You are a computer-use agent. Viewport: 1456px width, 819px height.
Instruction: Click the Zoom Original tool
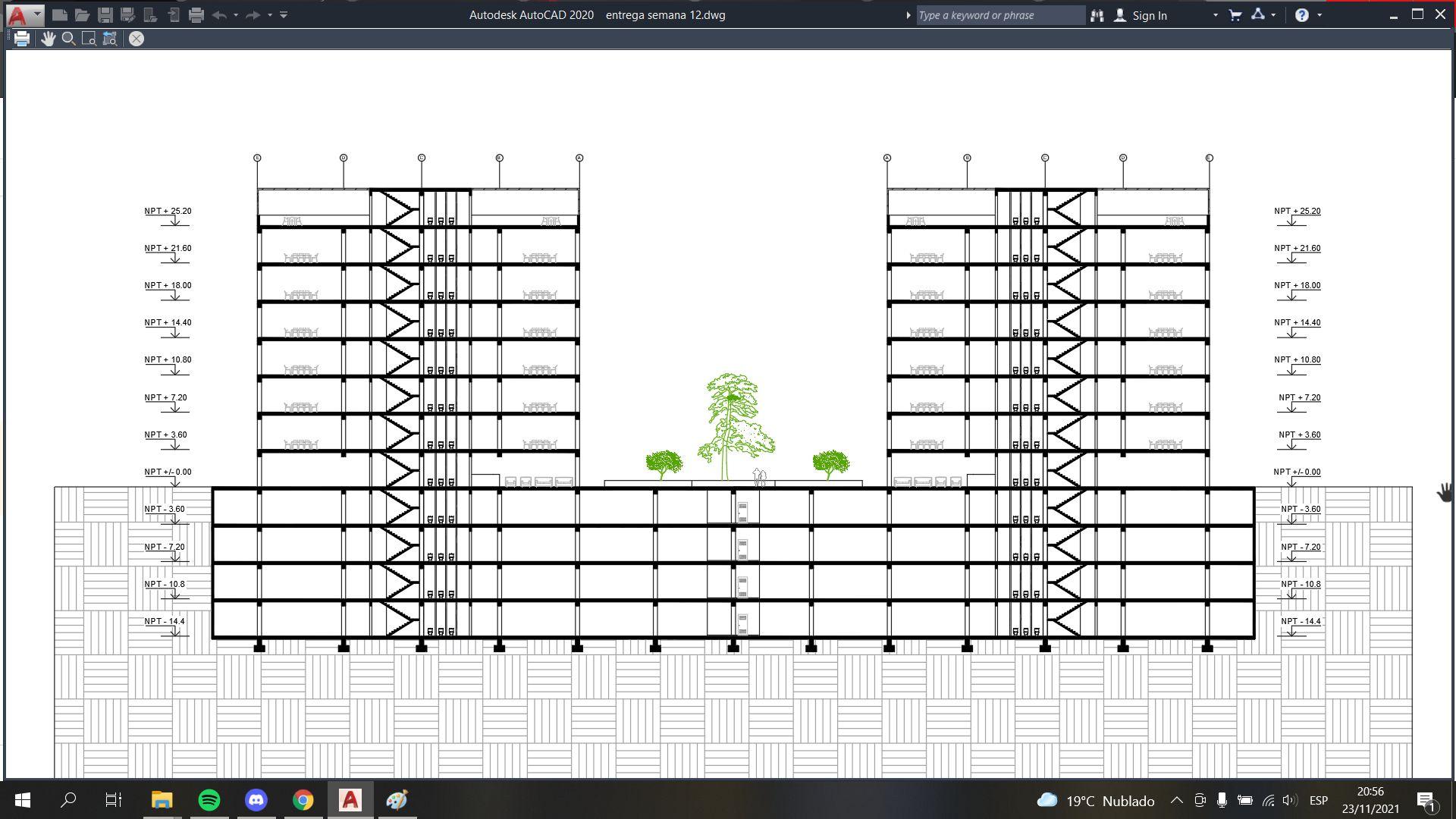[110, 39]
